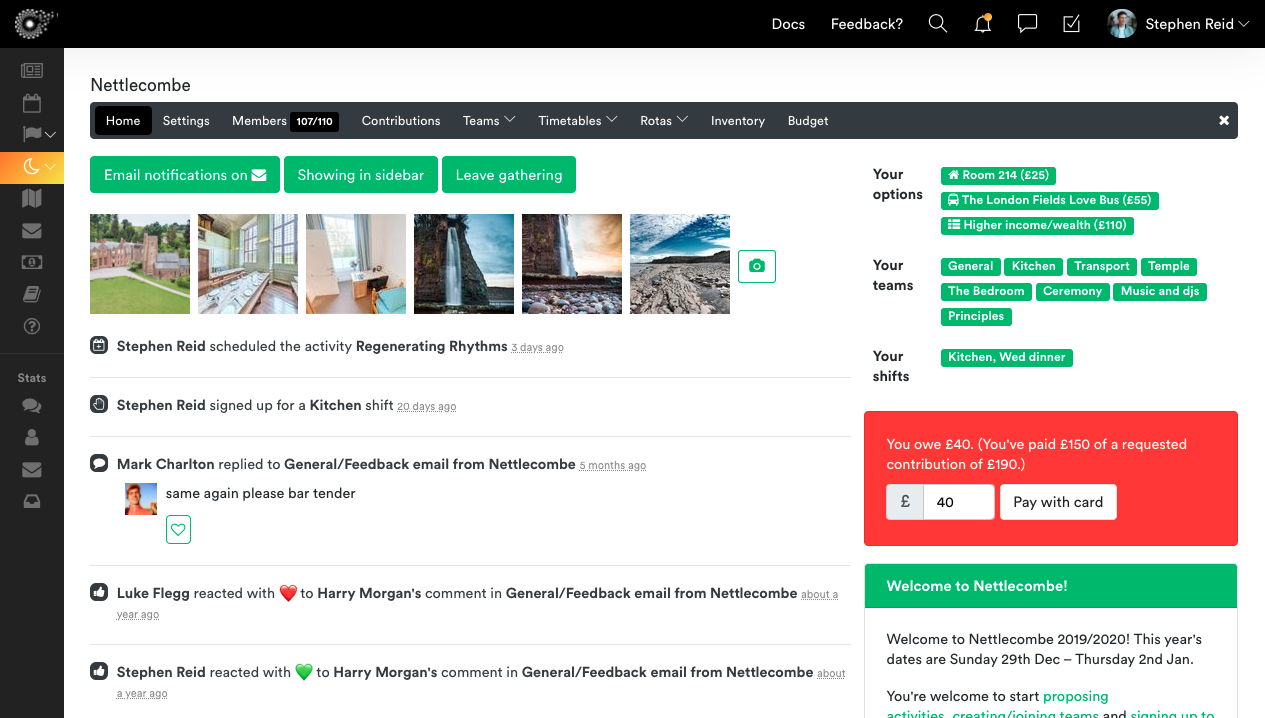Viewport: 1265px width, 718px height.
Task: Click the payment amount input field
Action: point(958,502)
